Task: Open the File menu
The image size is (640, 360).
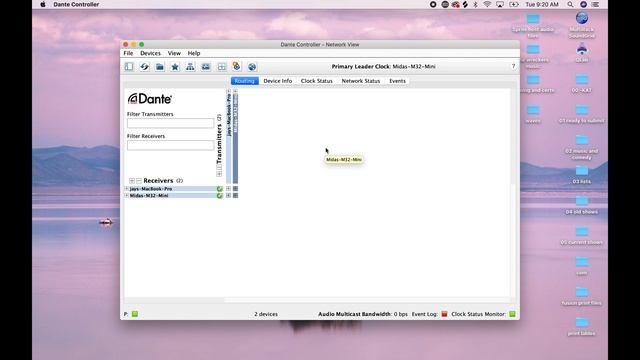Action: click(128, 53)
